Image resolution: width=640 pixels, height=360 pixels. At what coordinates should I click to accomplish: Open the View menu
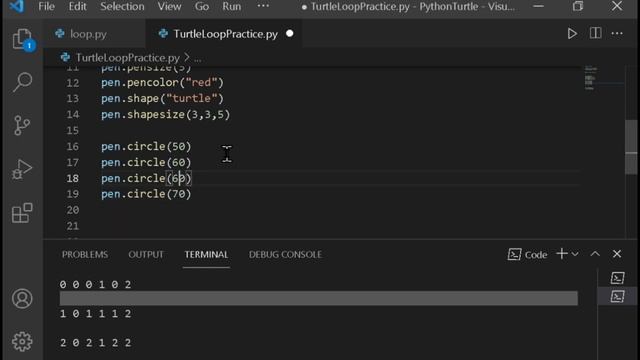[x=169, y=7]
